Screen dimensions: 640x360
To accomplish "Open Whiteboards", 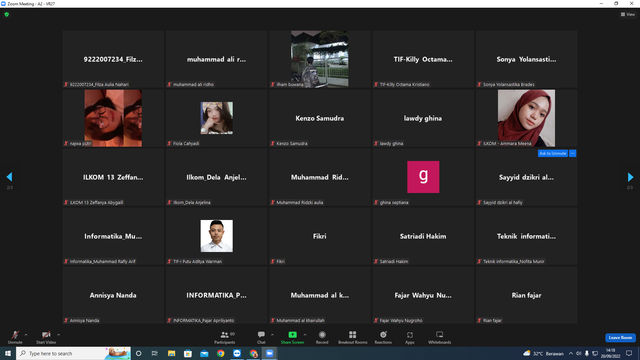I will click(x=440, y=337).
